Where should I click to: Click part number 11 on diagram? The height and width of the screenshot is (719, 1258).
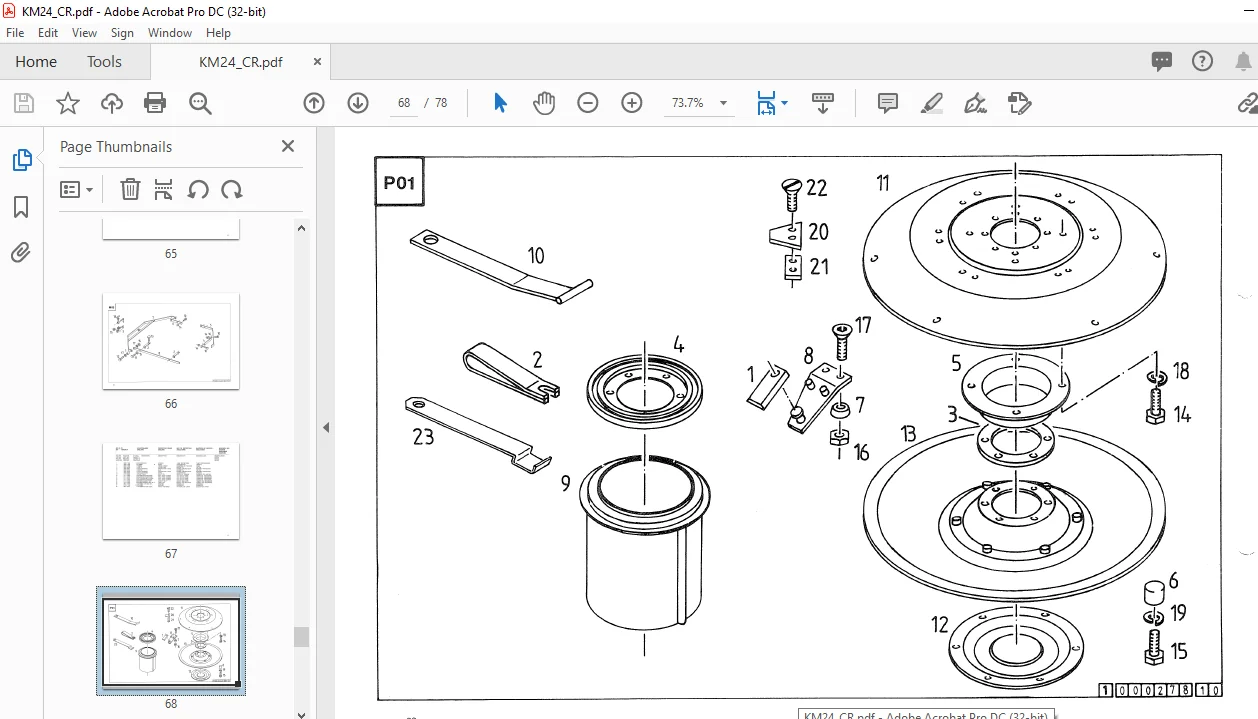[883, 183]
